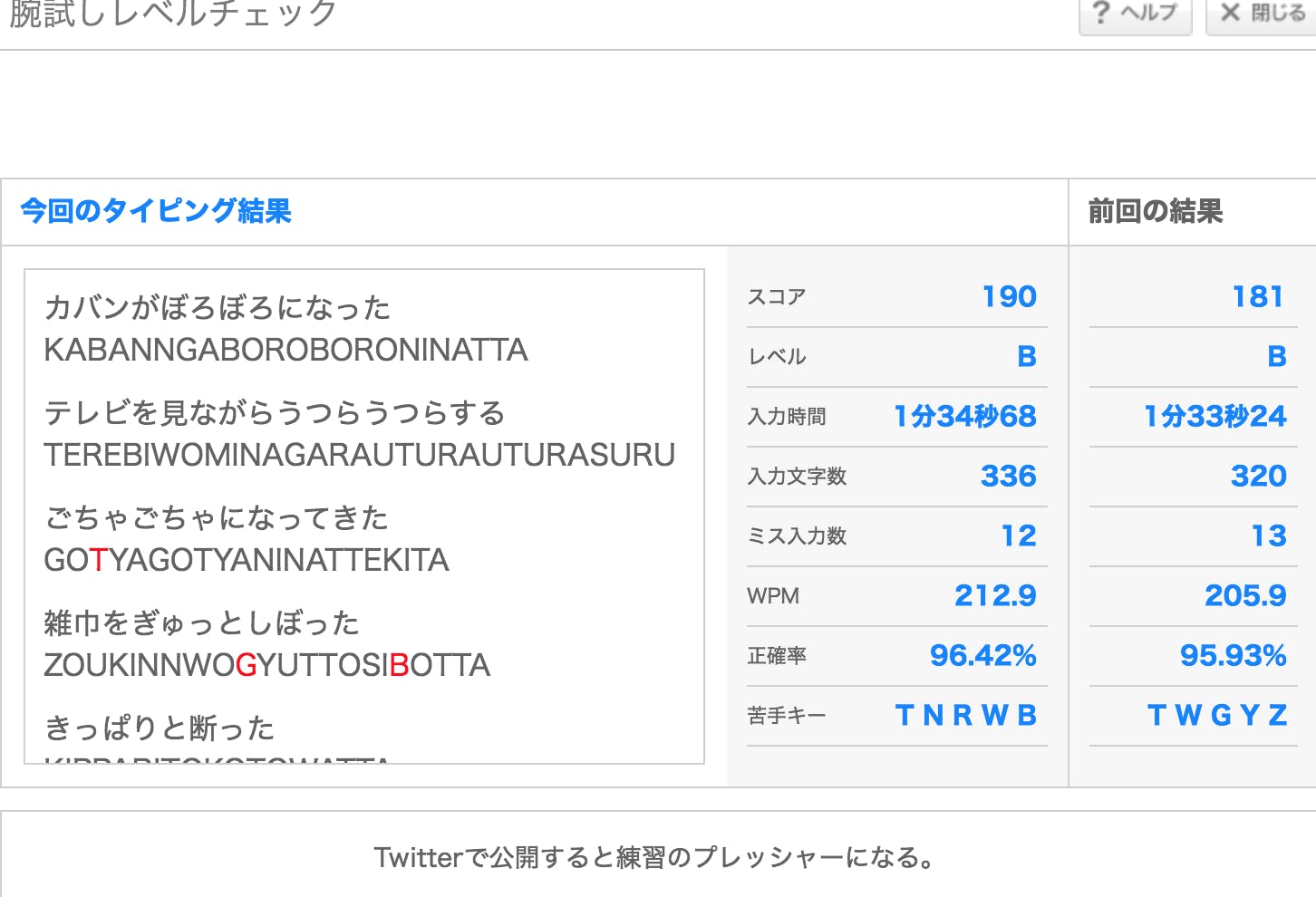The width and height of the screenshot is (1316, 897).
Task: Click the 入力文字数 value 336
Action: tap(1008, 476)
